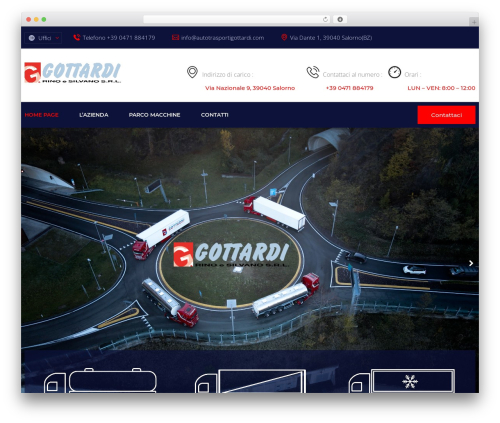Viewport: 500px width, 423px height.
Task: Open Via Dante 1, 39040 Salorno address
Action: [331, 38]
